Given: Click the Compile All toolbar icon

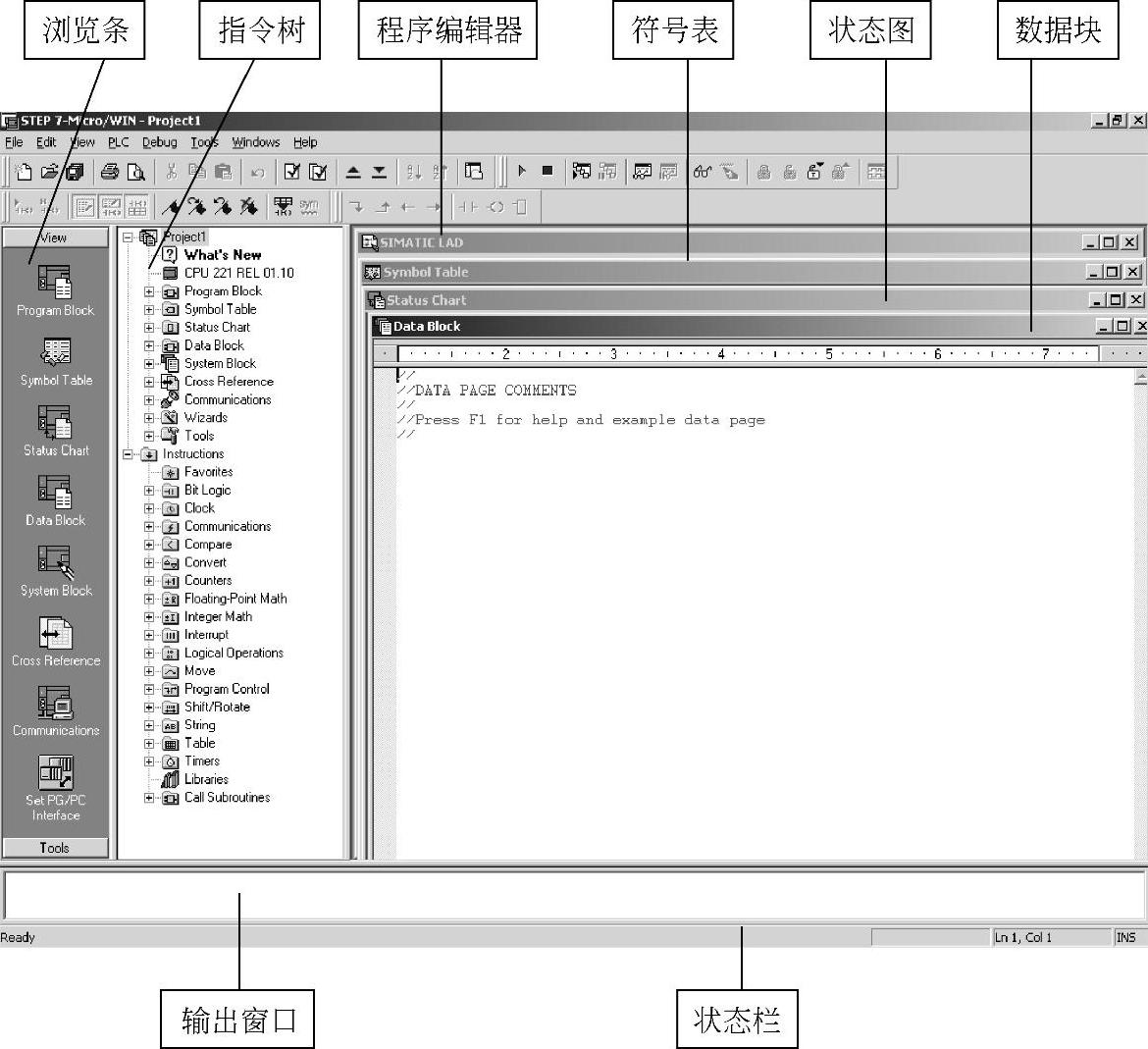Looking at the screenshot, I should [x=319, y=172].
